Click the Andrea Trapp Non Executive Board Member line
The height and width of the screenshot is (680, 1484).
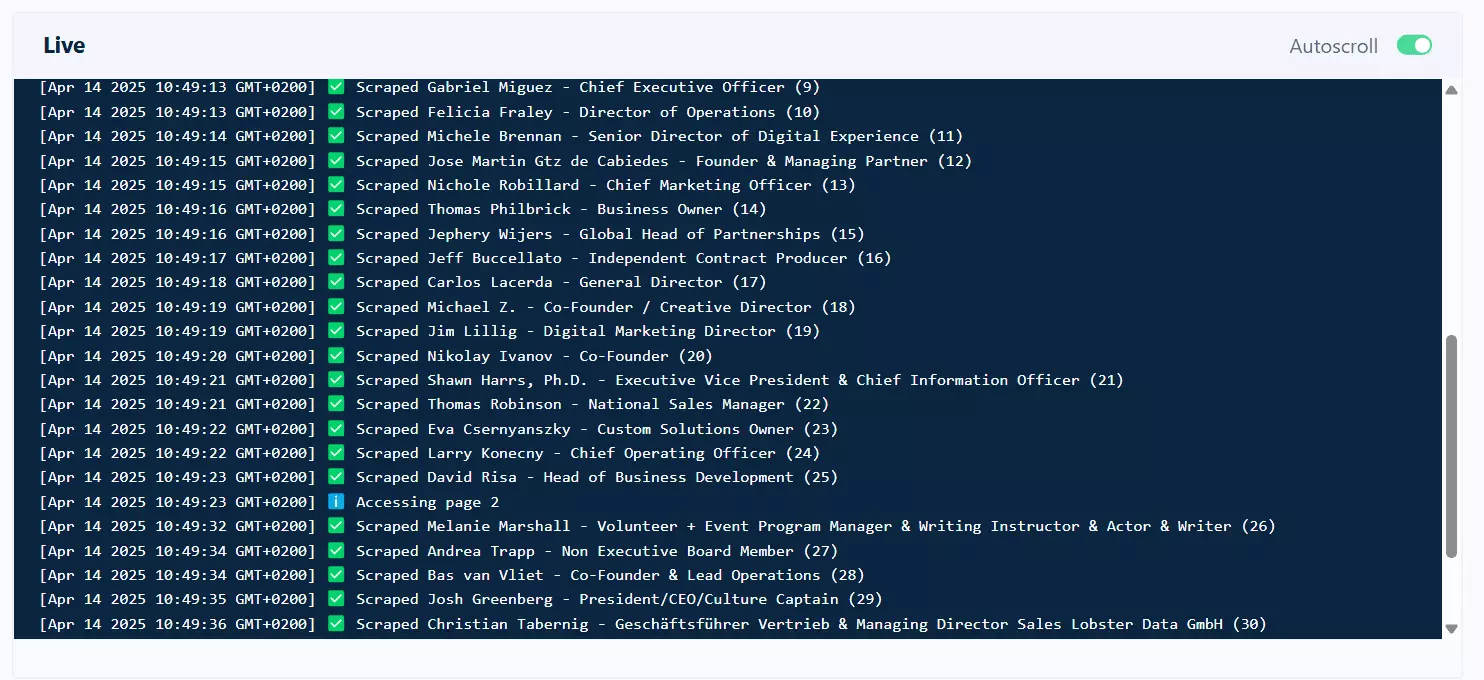click(596, 551)
